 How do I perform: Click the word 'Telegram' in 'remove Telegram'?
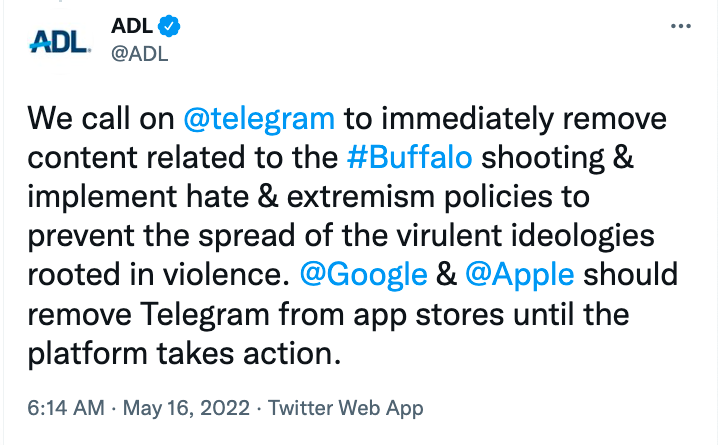(x=205, y=315)
